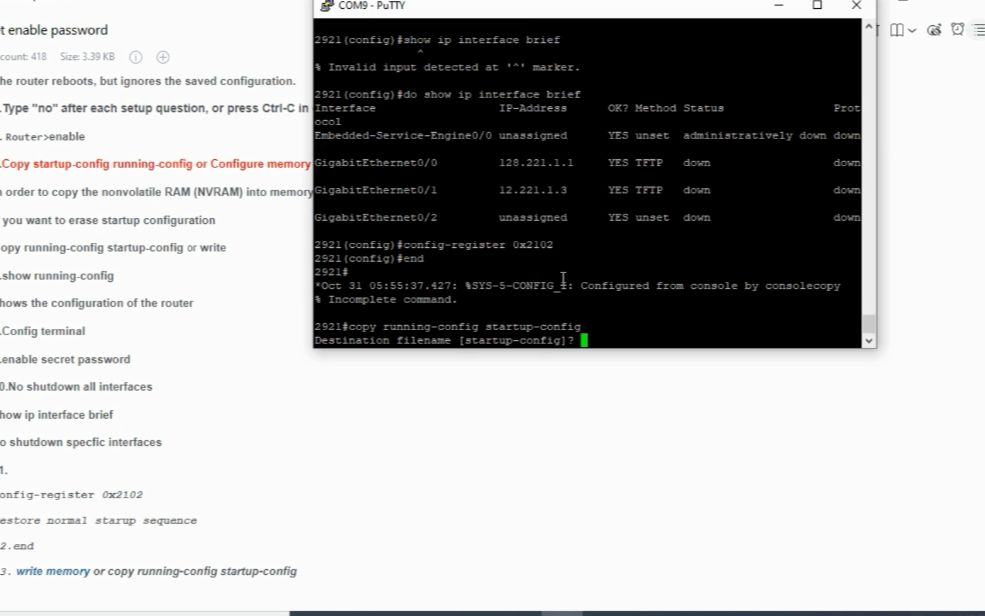Click '2.end' line in the note
The width and height of the screenshot is (985, 616).
coord(17,546)
